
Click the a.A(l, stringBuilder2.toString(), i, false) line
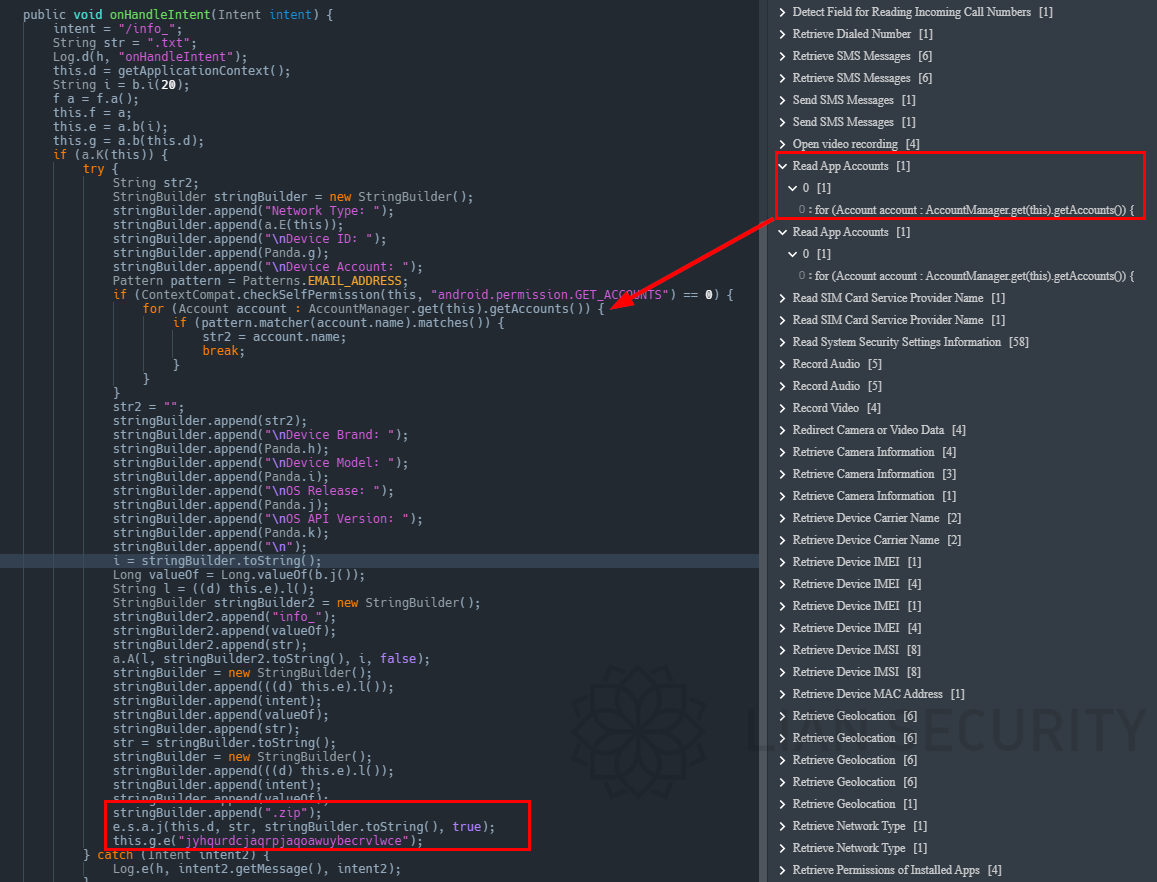coord(271,659)
